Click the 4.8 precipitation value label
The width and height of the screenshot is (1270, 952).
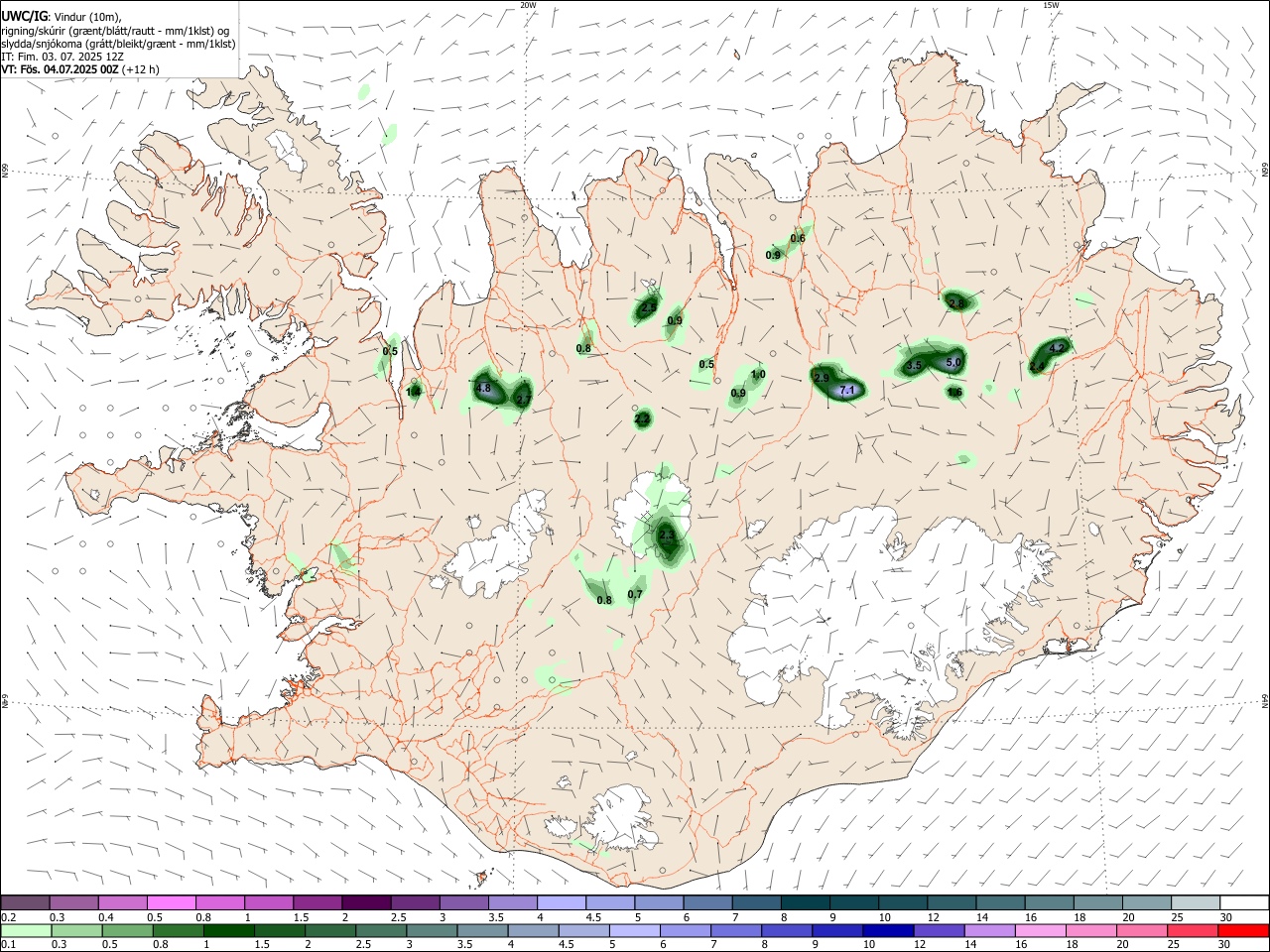pyautogui.click(x=484, y=389)
